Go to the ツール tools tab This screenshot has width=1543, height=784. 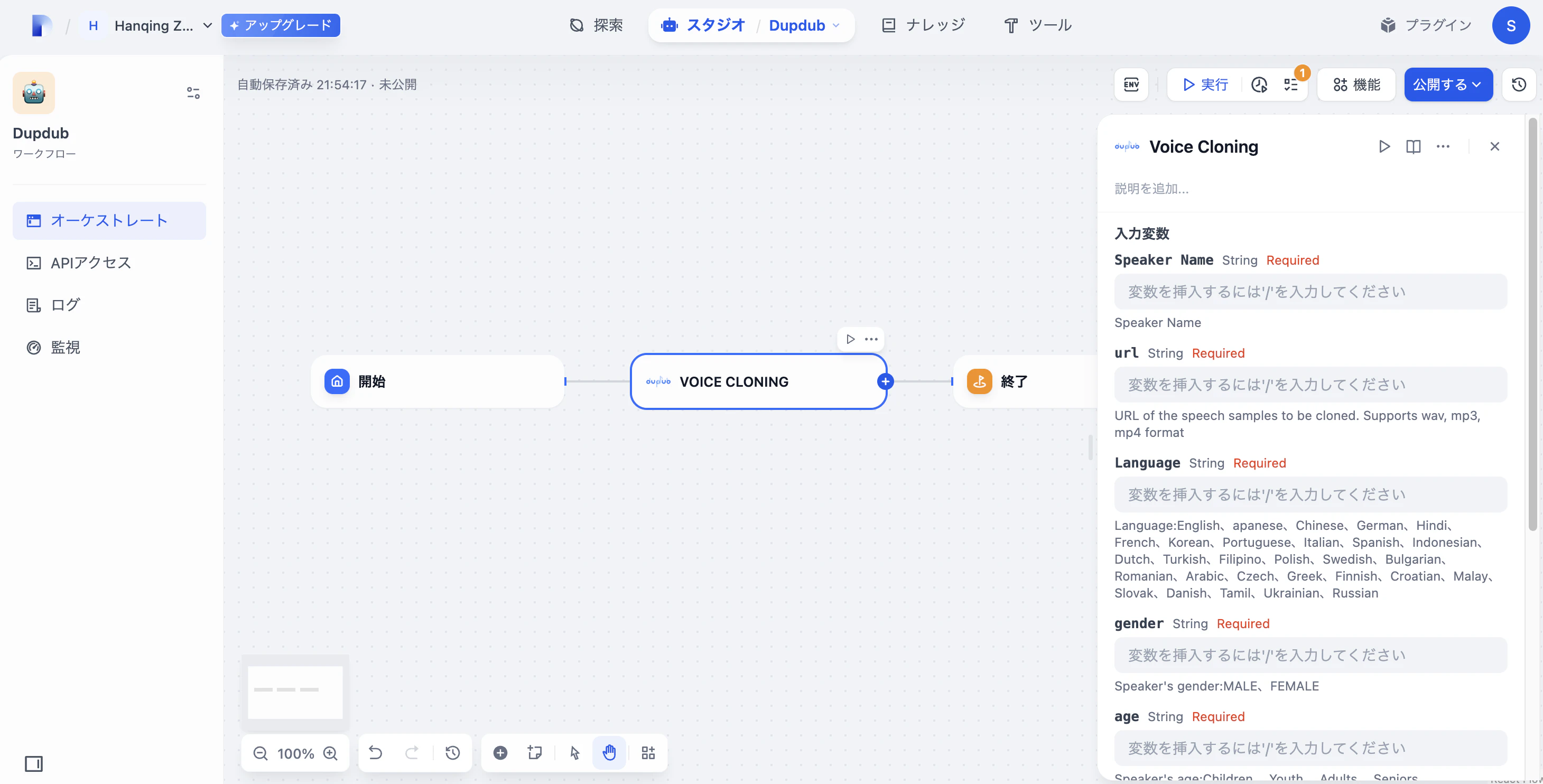pos(1038,25)
